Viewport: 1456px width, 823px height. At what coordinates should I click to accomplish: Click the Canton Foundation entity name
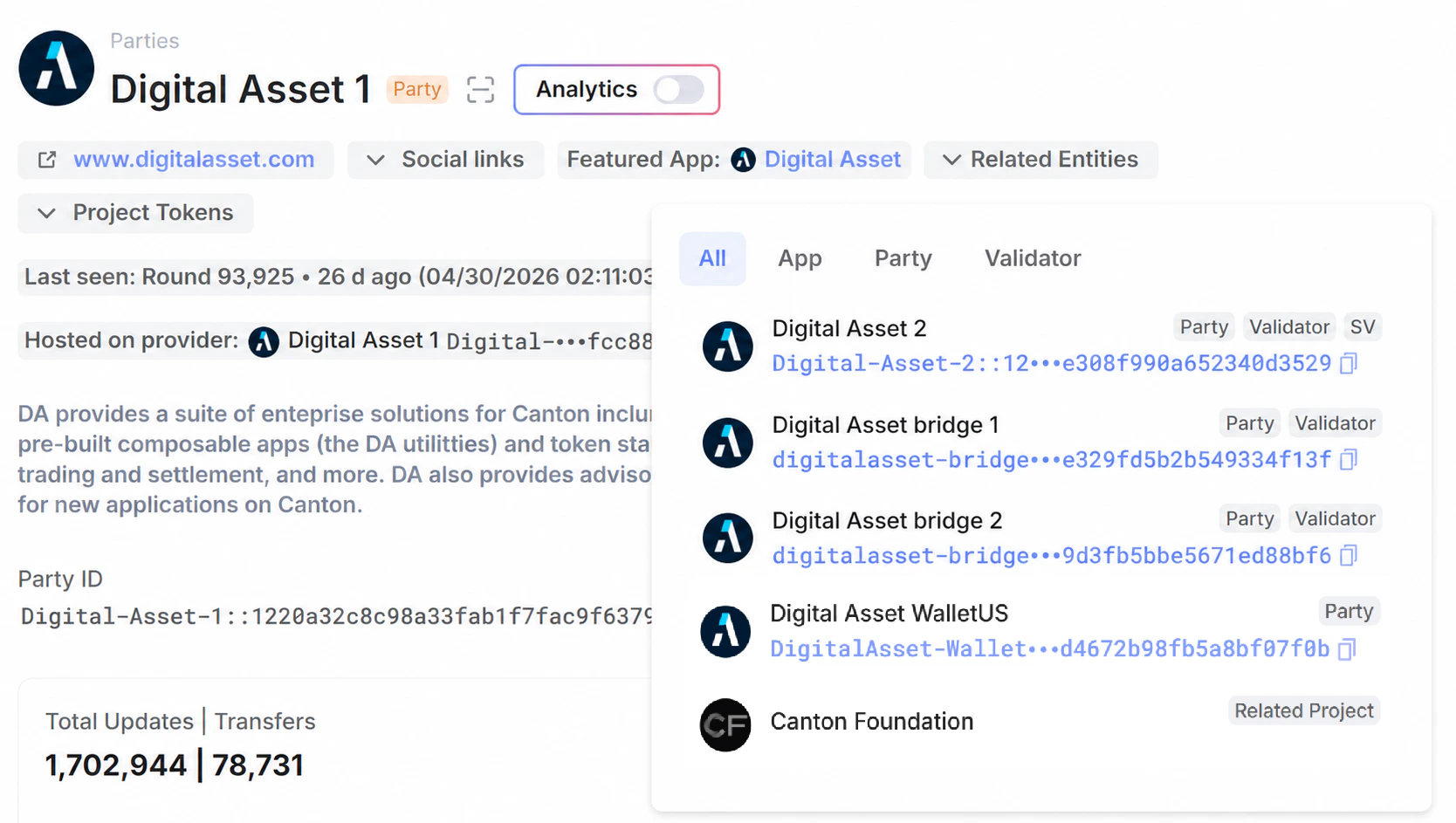click(x=871, y=722)
